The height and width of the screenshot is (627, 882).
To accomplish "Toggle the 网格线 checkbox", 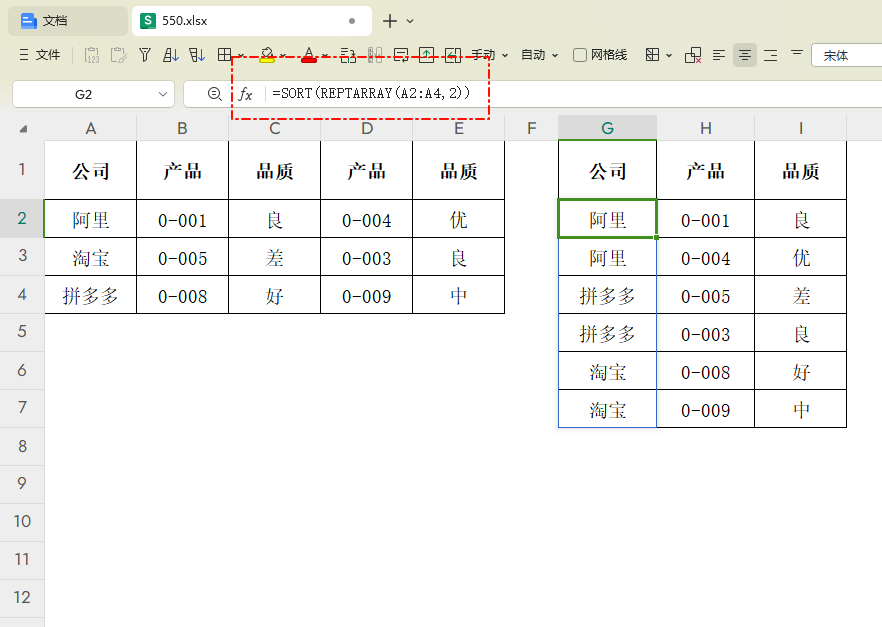I will (x=579, y=55).
